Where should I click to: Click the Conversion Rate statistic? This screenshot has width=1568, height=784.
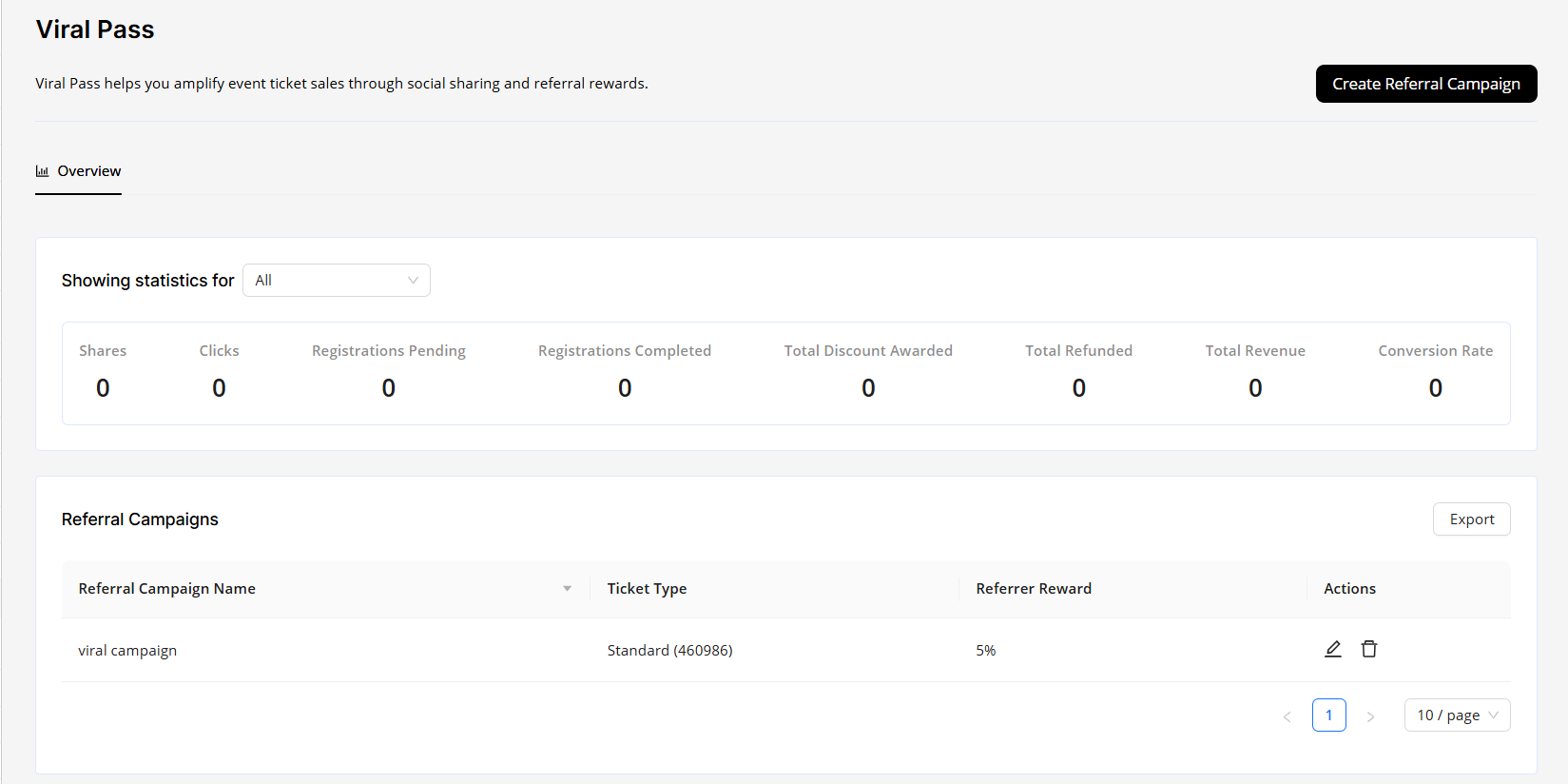pyautogui.click(x=1436, y=372)
